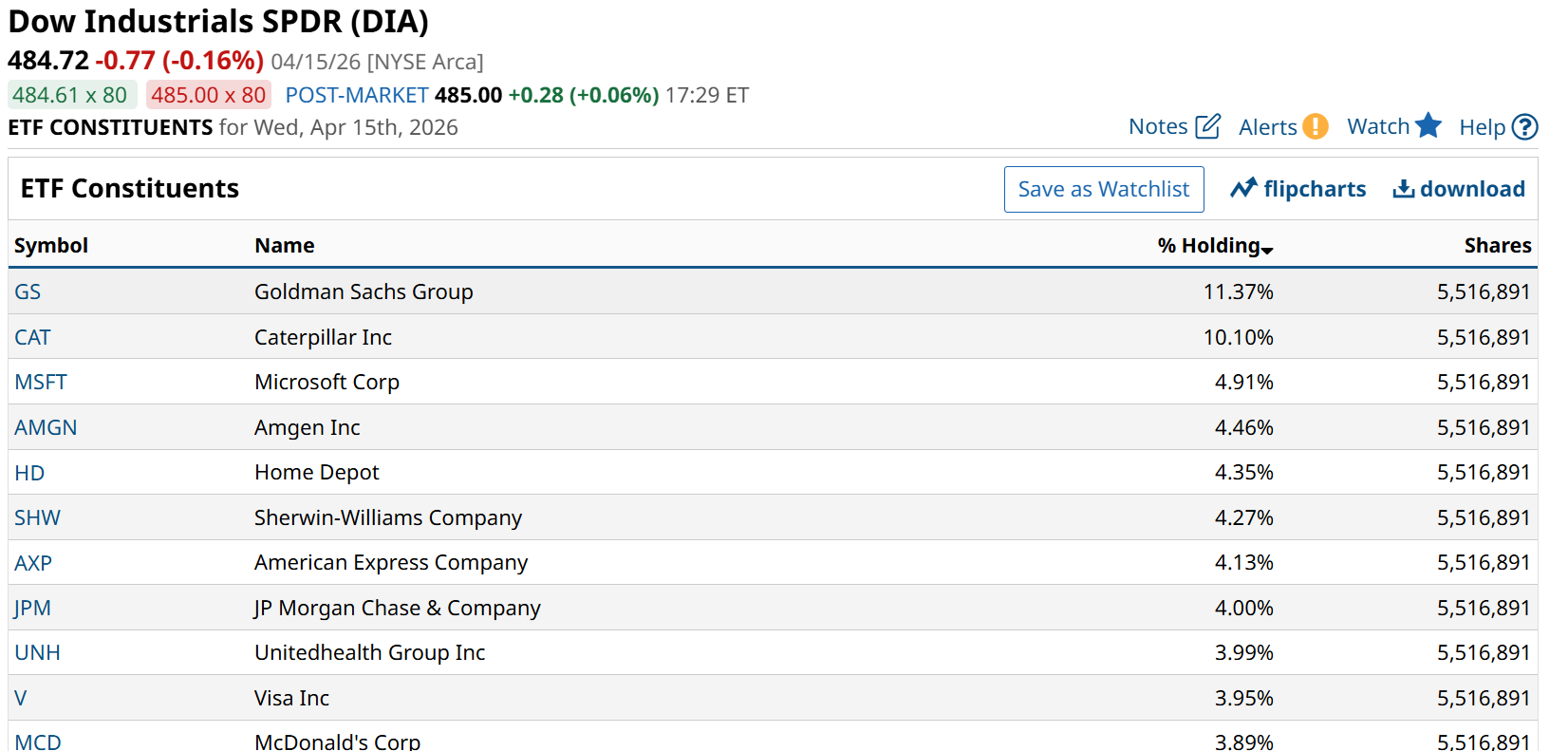Sort table by Name column header
Viewport: 1568px width, 751px height.
point(285,246)
